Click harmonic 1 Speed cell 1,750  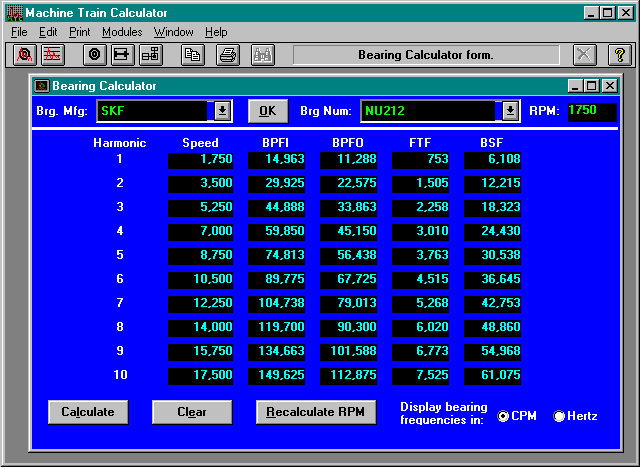point(200,160)
